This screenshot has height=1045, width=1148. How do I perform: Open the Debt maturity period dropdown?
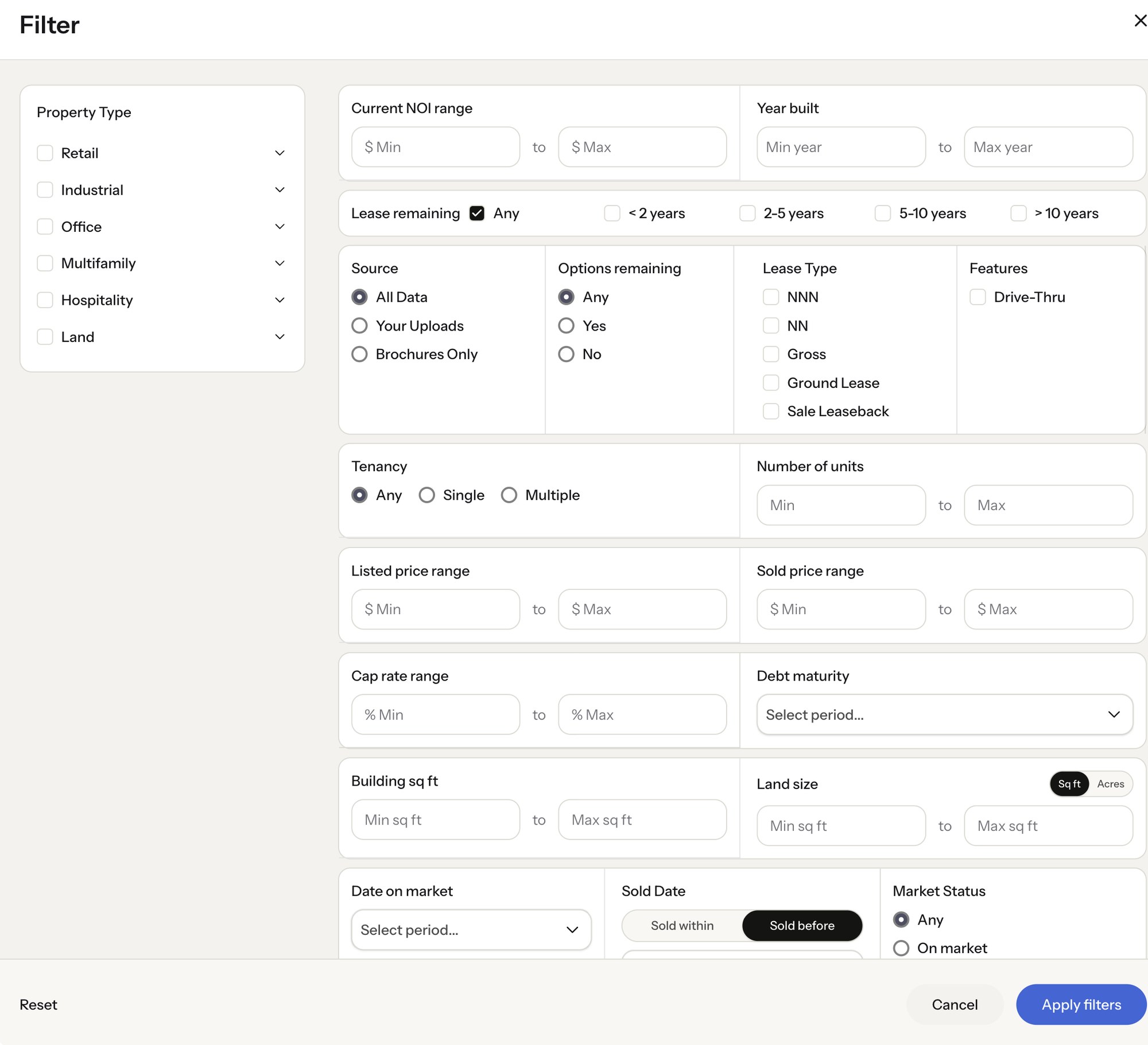pos(945,714)
